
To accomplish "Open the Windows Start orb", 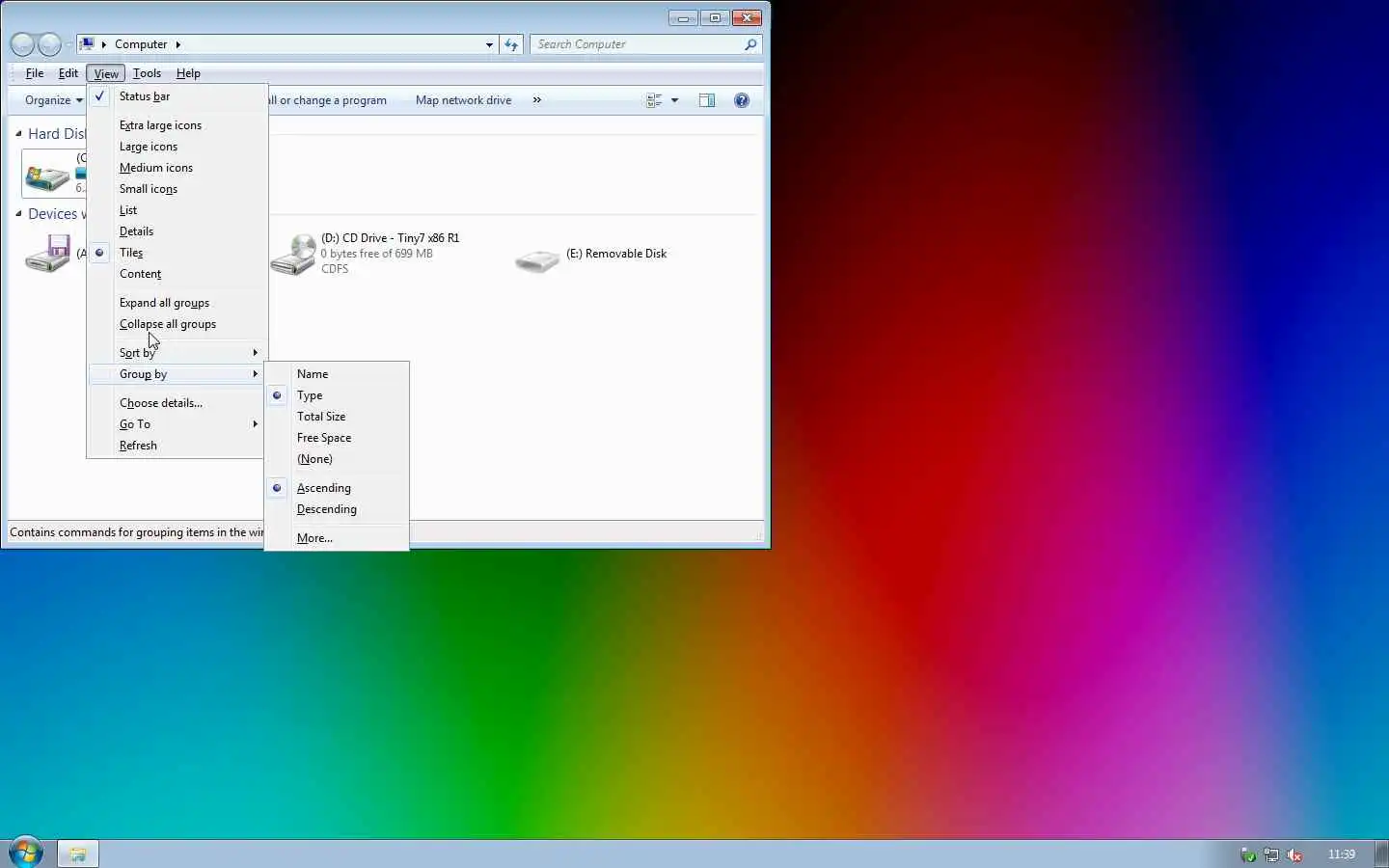I will [x=26, y=853].
